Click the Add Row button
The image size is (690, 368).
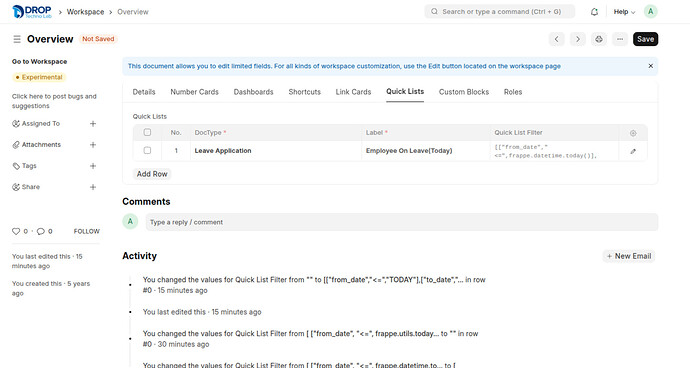pos(152,174)
